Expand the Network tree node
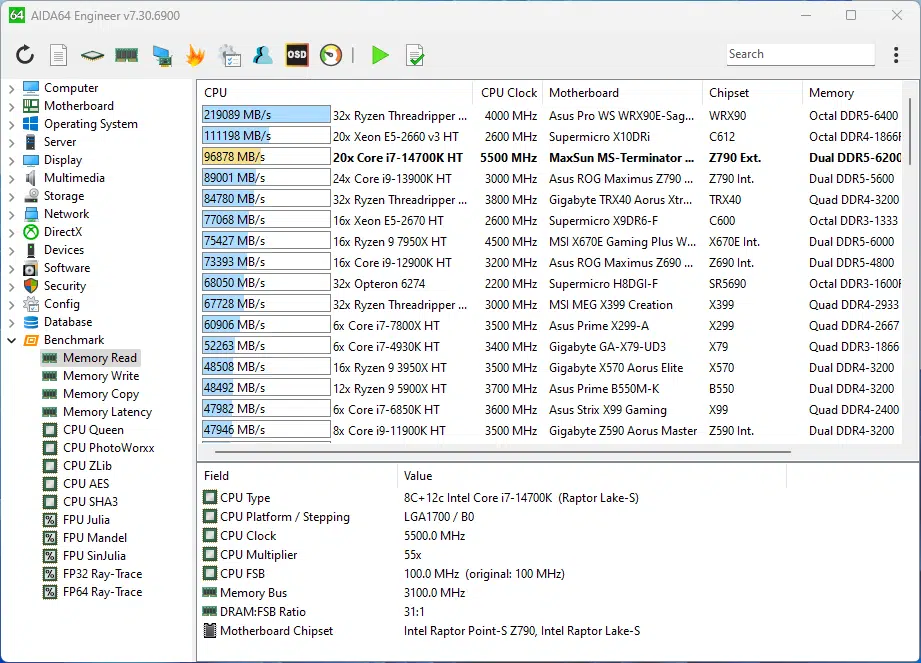This screenshot has height=663, width=921. point(11,214)
